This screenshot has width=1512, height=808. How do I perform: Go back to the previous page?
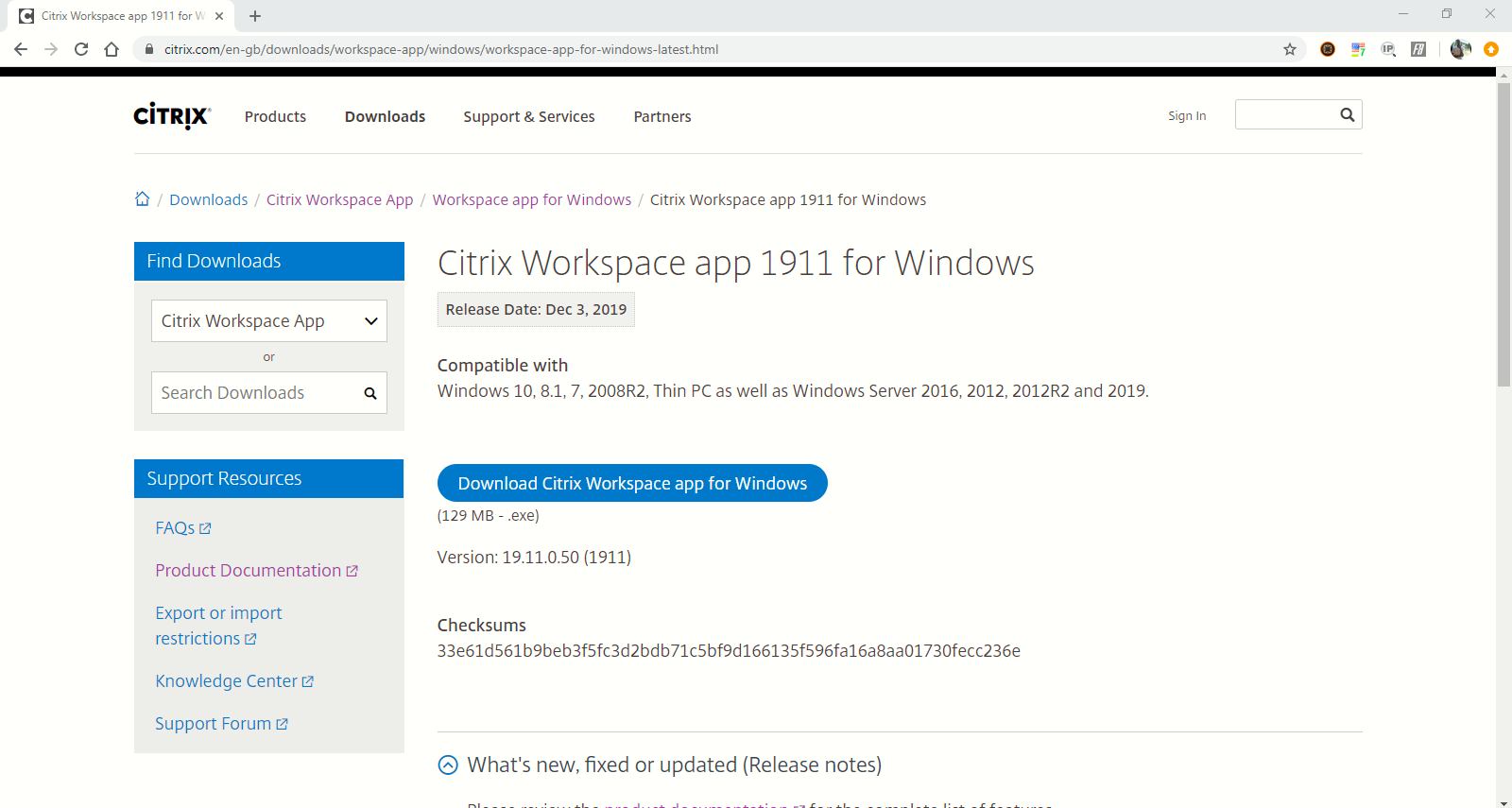tap(21, 49)
